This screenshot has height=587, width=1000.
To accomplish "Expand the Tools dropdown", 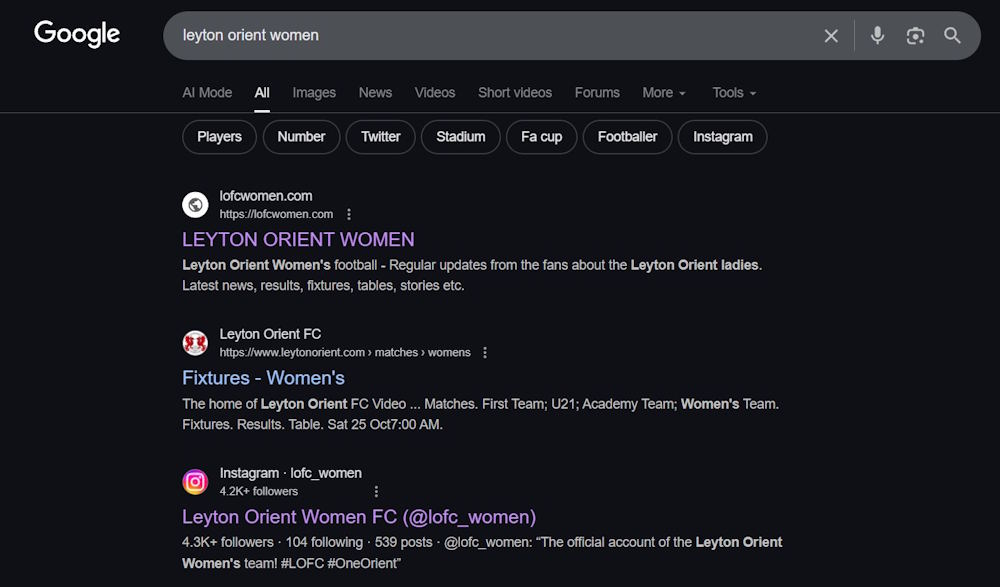I will coord(733,92).
